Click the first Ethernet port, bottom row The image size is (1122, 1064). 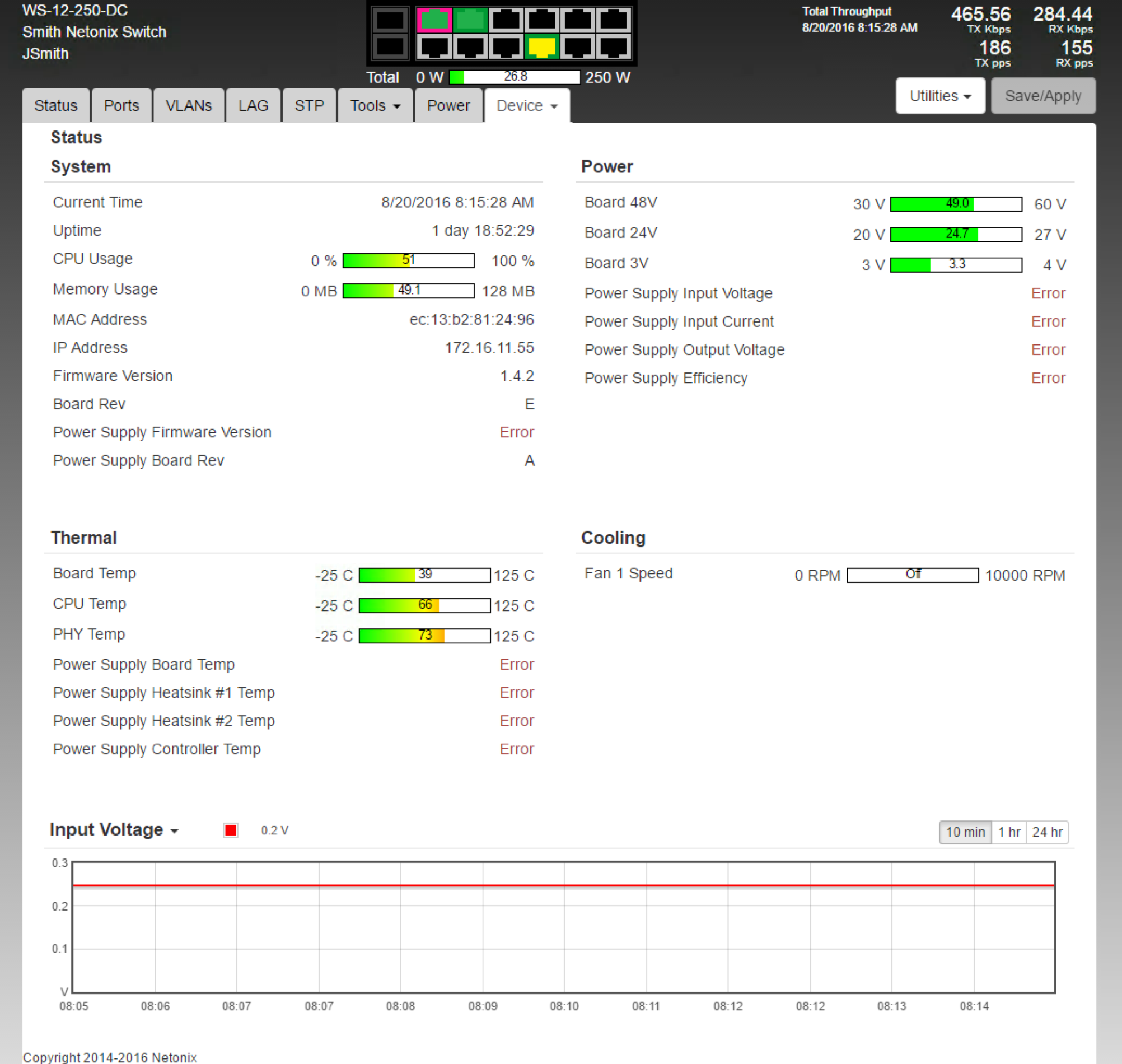pyautogui.click(x=434, y=46)
